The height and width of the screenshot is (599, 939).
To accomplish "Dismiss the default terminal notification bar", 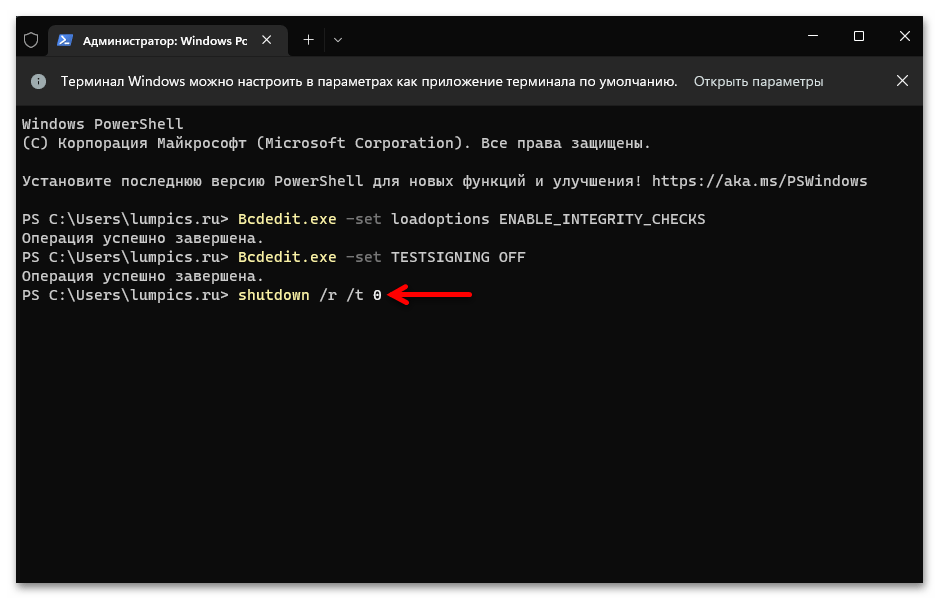I will [902, 81].
